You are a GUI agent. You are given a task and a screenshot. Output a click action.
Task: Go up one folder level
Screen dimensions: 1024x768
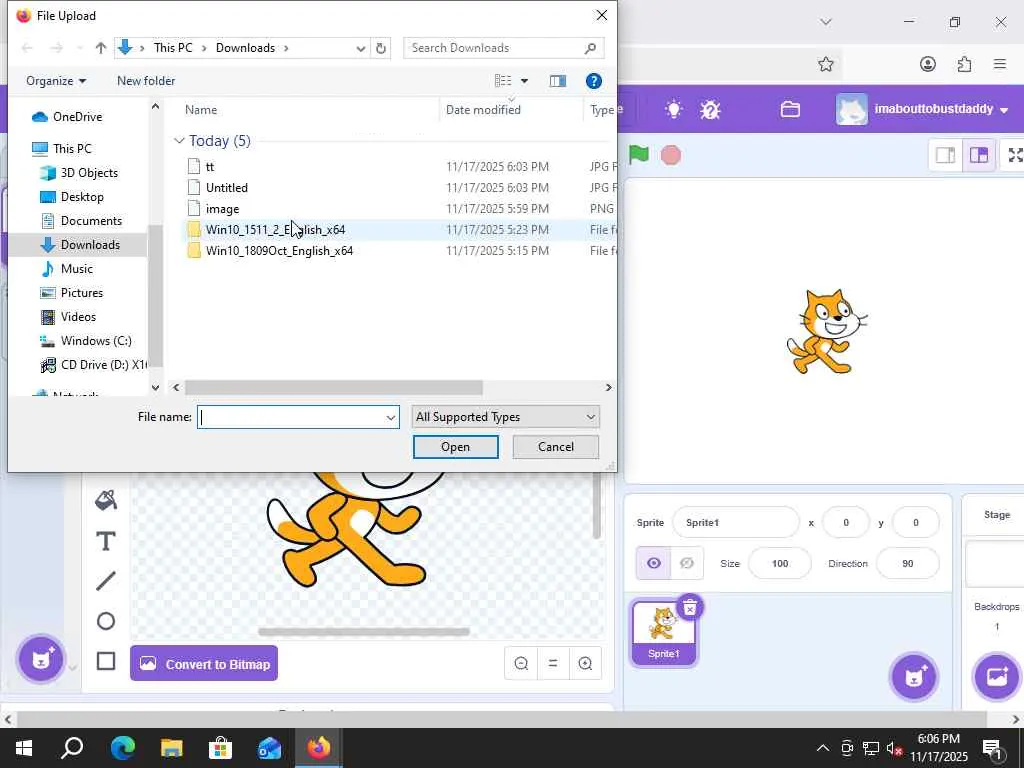point(101,48)
